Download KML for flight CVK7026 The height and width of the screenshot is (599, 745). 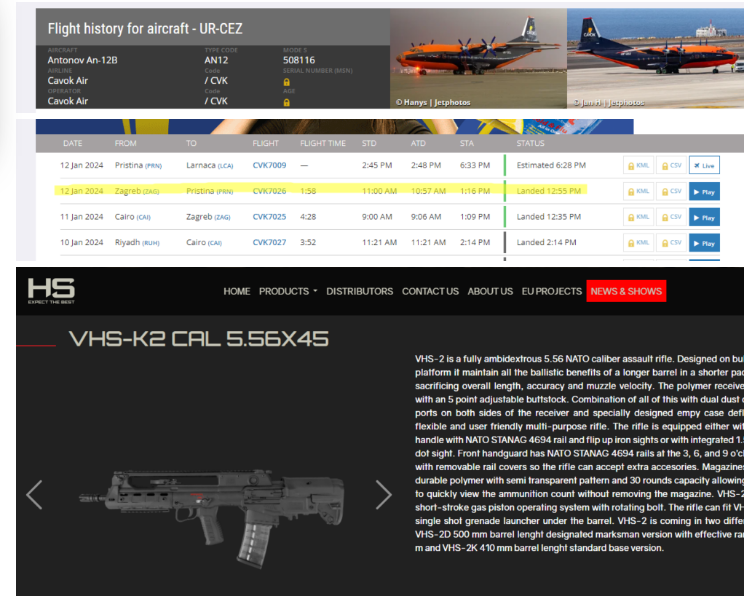639,191
